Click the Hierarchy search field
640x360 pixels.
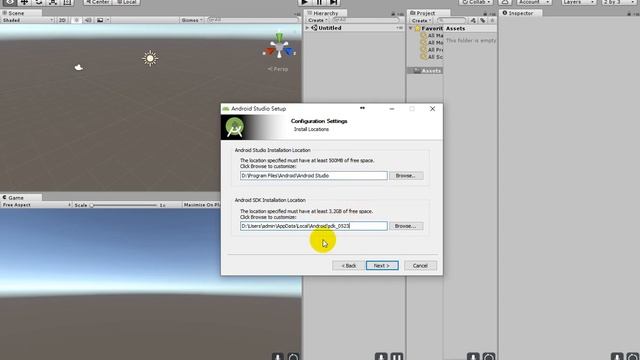coord(365,20)
